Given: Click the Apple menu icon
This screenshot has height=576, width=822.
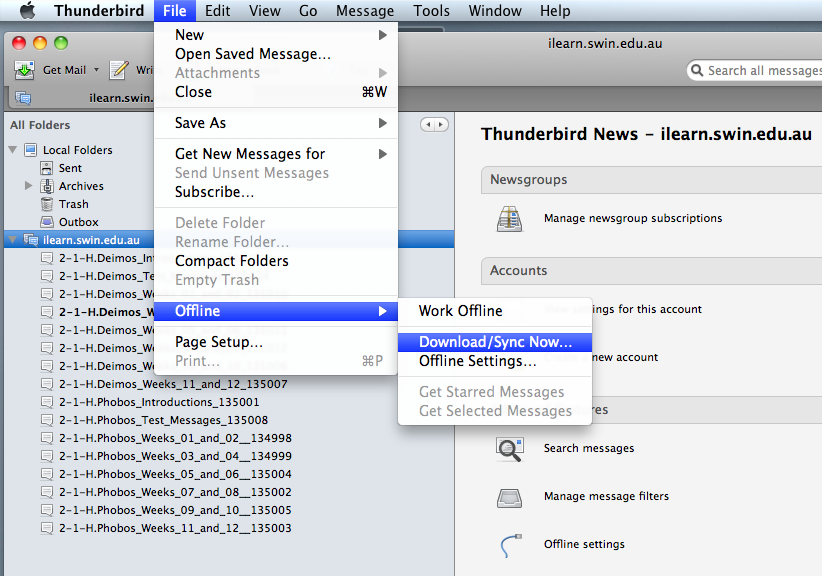Looking at the screenshot, I should [27, 10].
